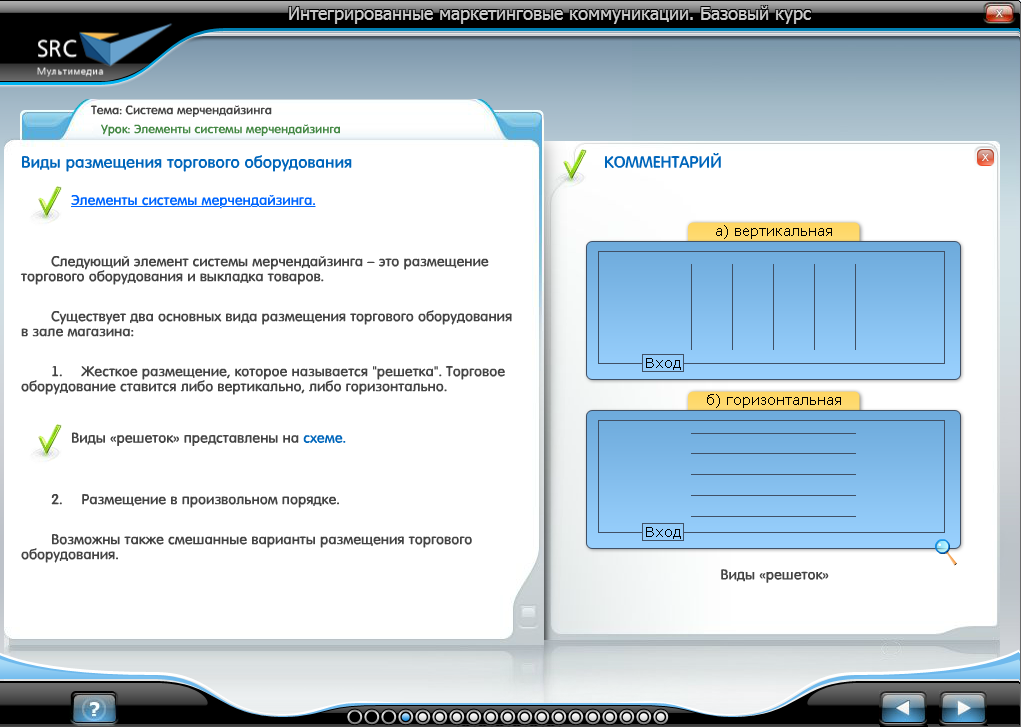Image resolution: width=1021 pixels, height=727 pixels.
Task: Close the КОММЕНТАРИЙ panel
Action: pos(985,157)
